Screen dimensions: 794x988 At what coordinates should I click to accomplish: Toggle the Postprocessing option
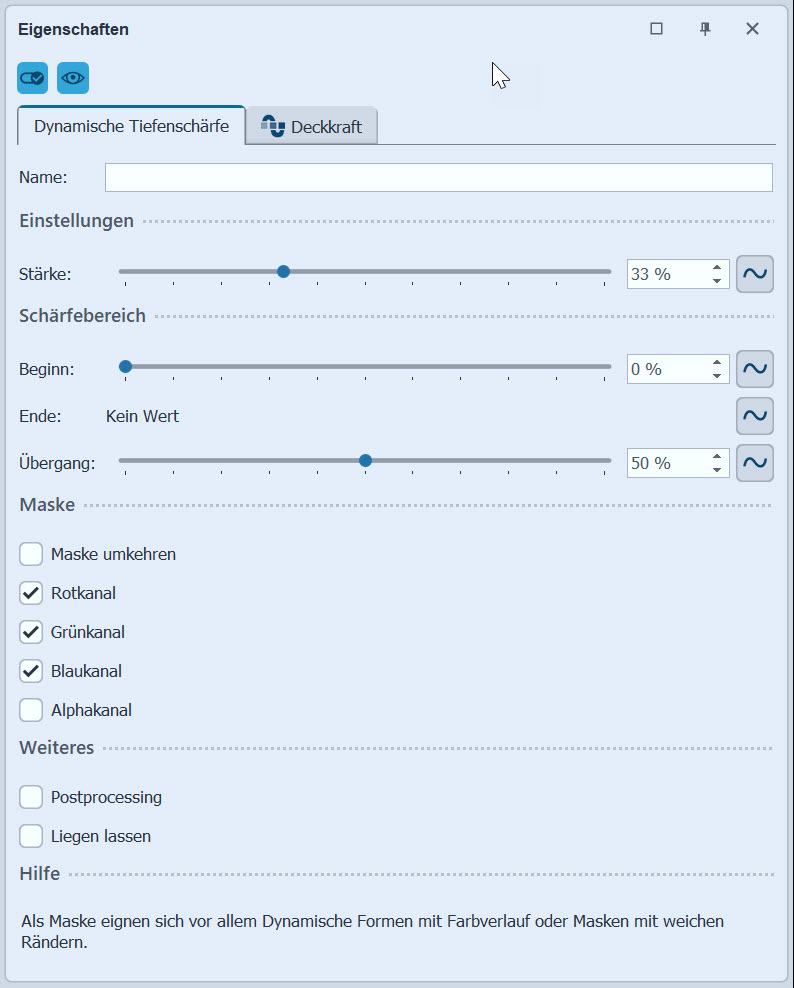[x=31, y=798]
